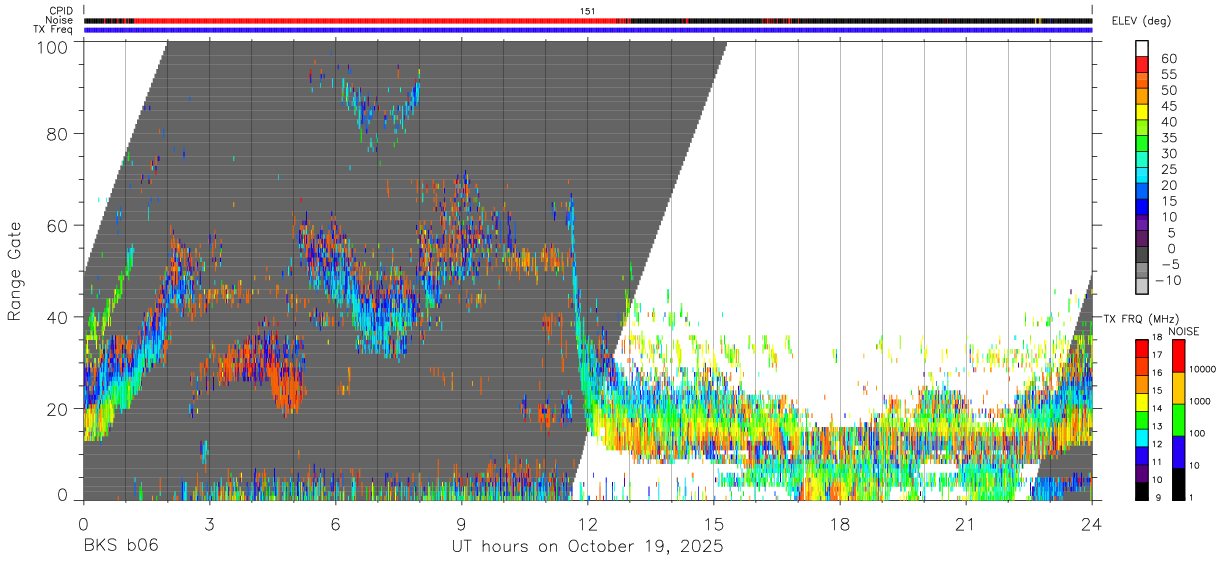Click the NOISE colorbar label '10000'

(x=1201, y=370)
